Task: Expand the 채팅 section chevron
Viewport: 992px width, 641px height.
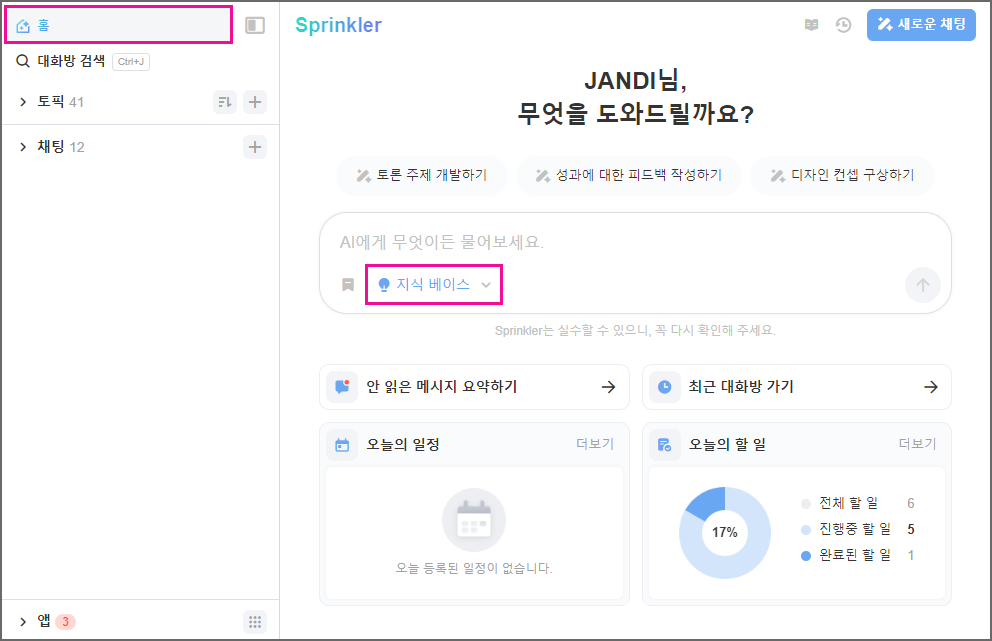Action: (24, 148)
